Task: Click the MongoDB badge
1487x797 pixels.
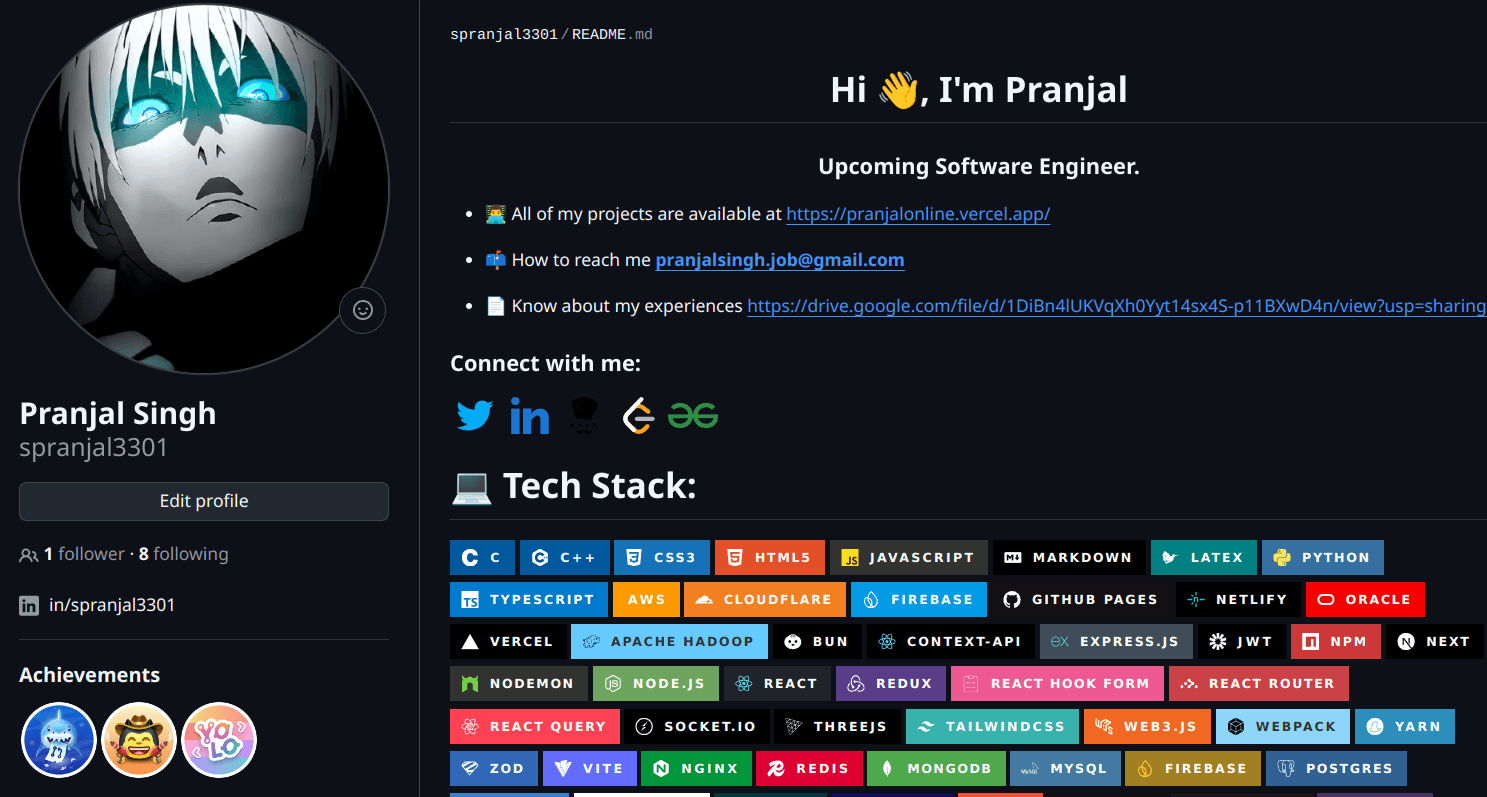Action: pos(936,768)
